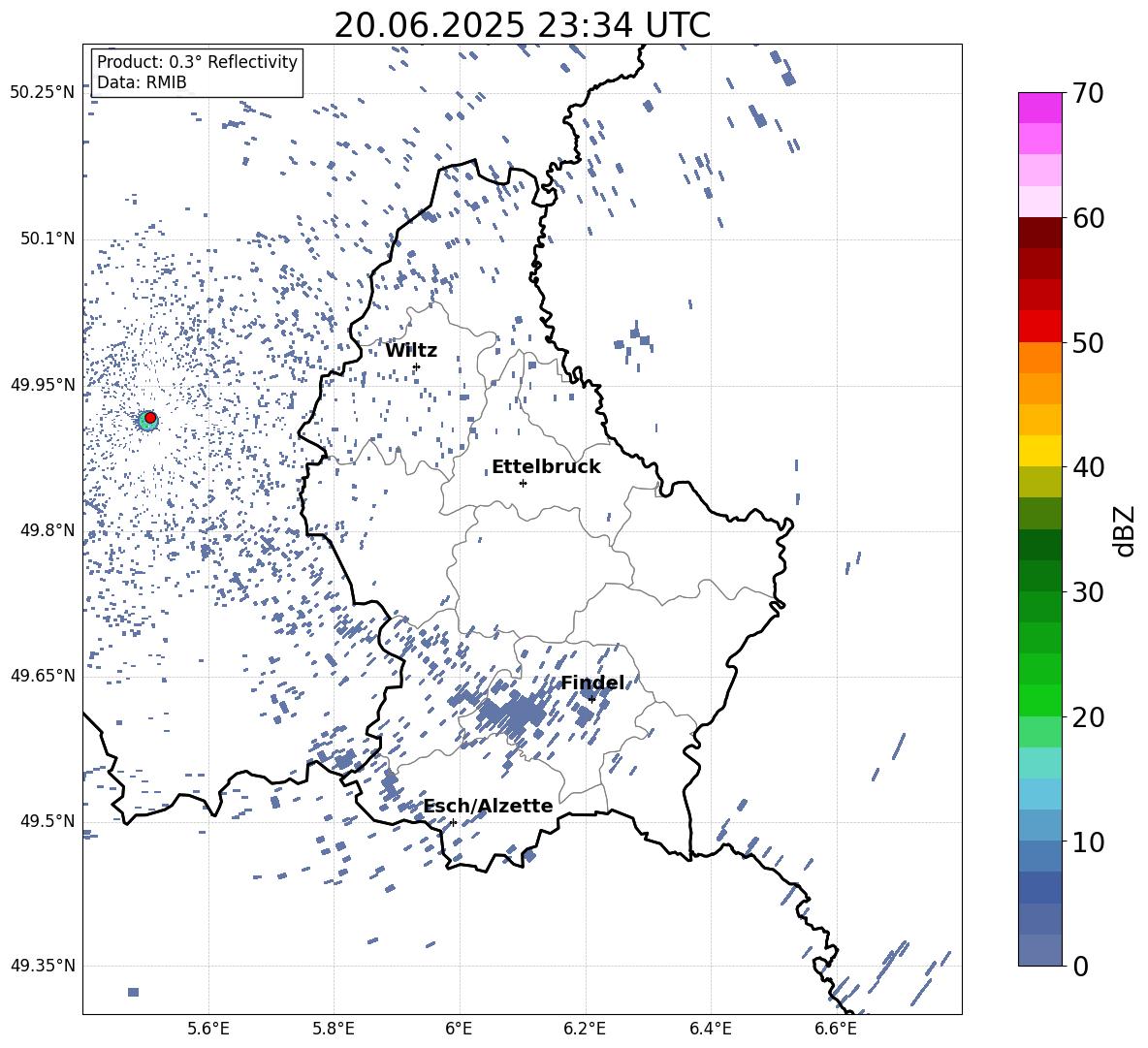
Task: Click the 5.8°E longitude label
Action: 334,1029
